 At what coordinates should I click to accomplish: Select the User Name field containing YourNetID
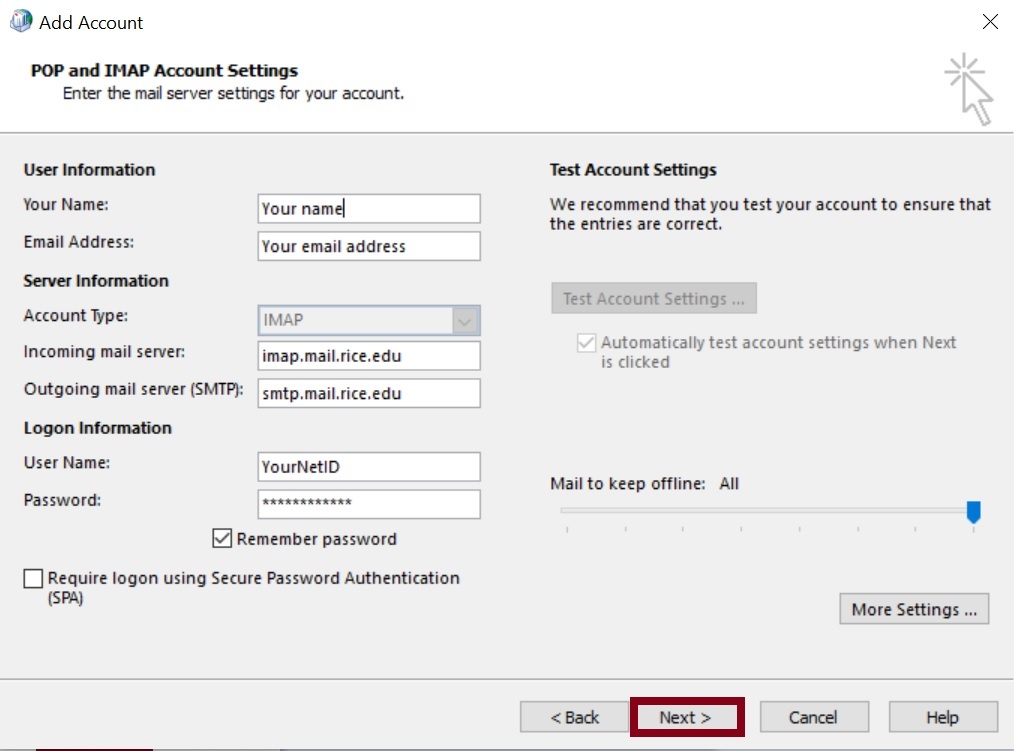368,466
